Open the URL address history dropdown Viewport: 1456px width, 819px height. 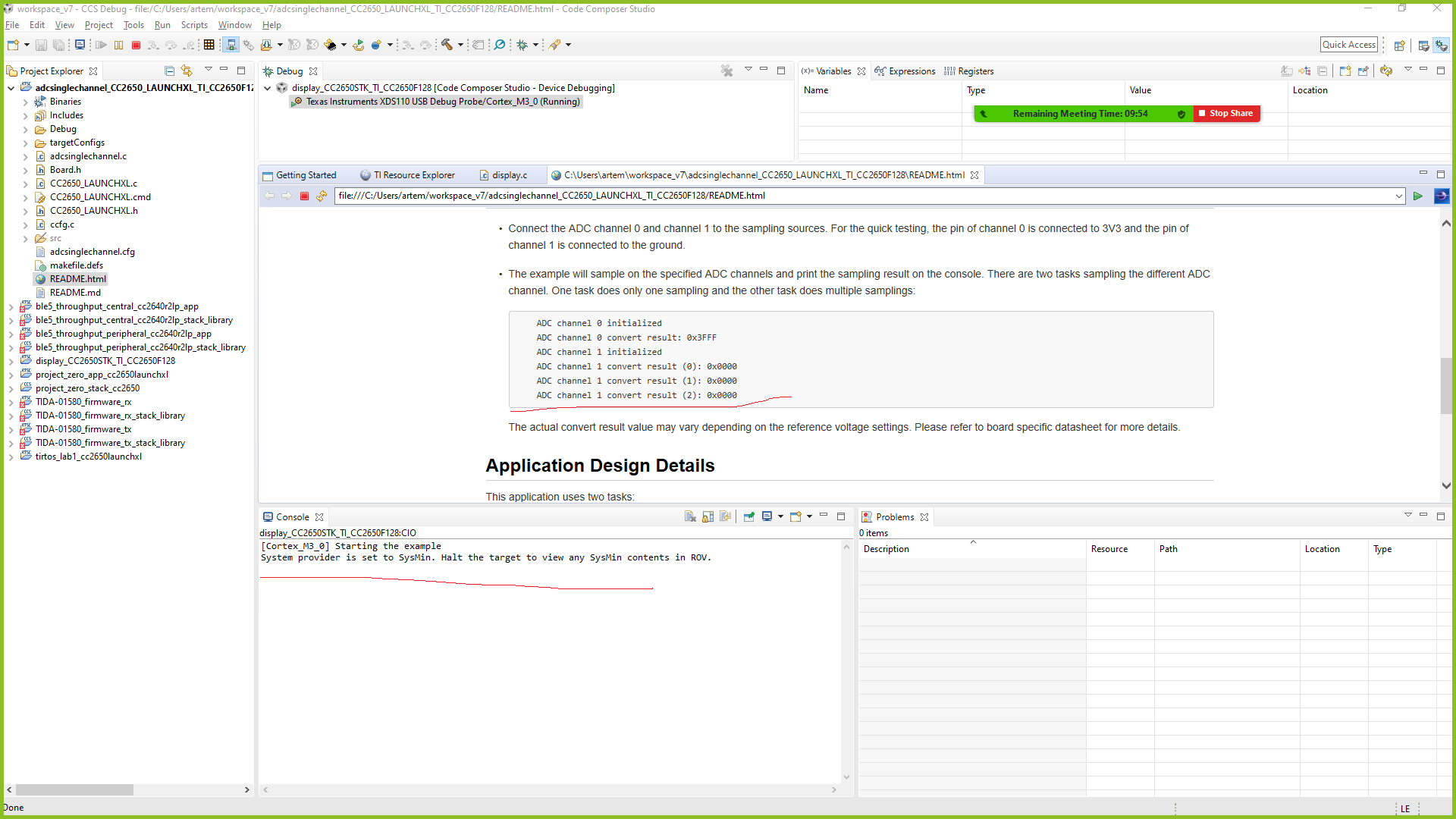1398,196
